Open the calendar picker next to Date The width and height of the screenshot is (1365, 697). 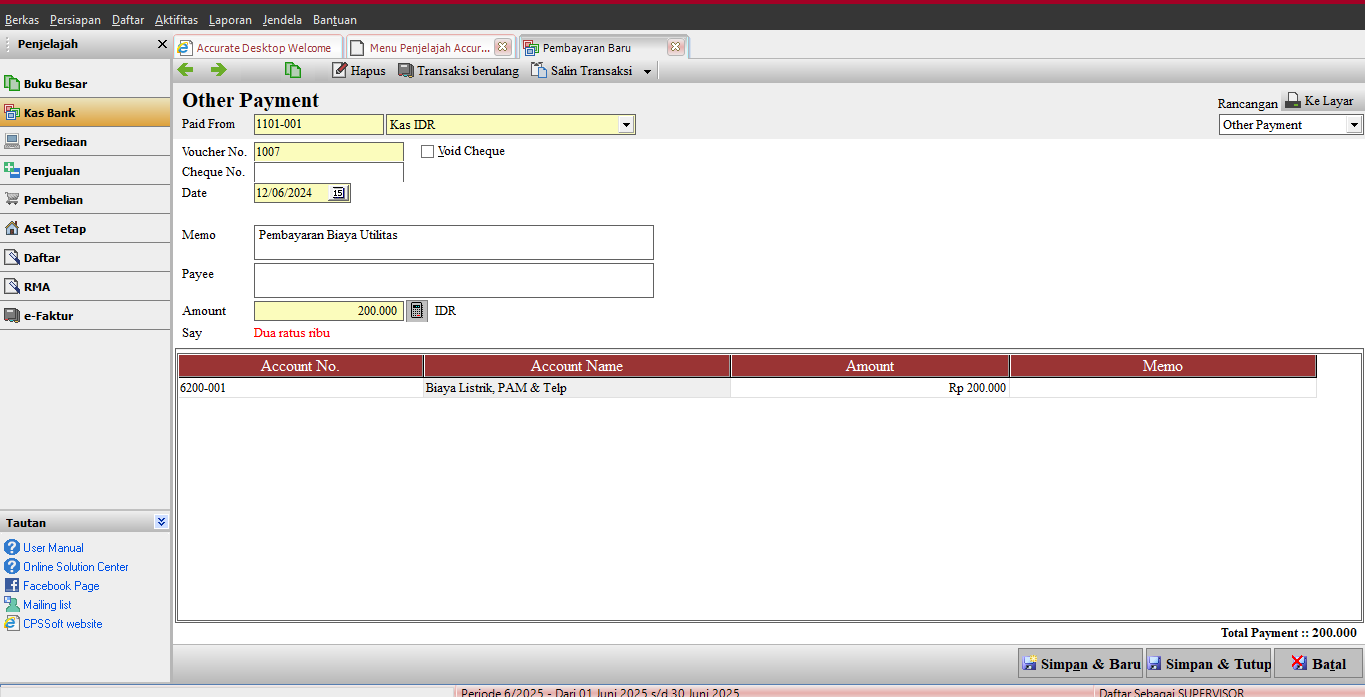(x=338, y=193)
